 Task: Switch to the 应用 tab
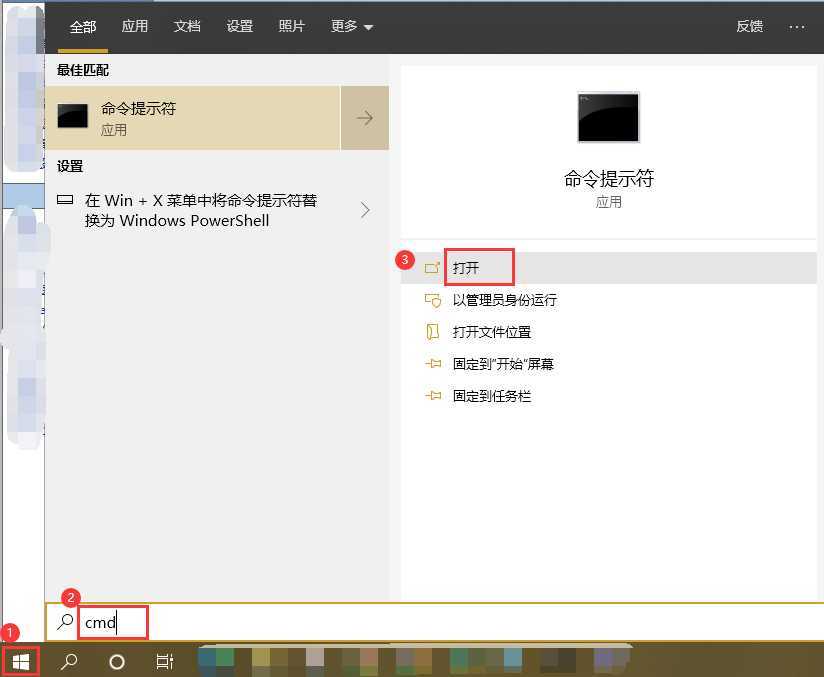(135, 26)
